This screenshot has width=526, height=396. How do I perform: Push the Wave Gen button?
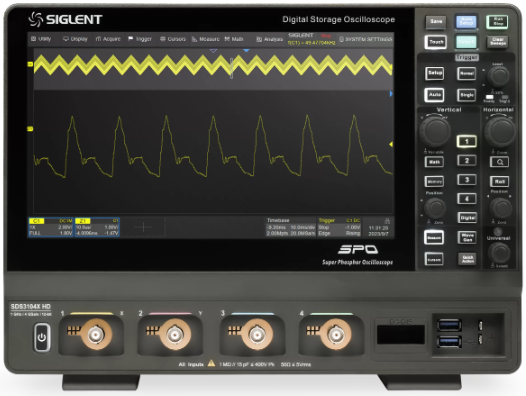(x=467, y=237)
